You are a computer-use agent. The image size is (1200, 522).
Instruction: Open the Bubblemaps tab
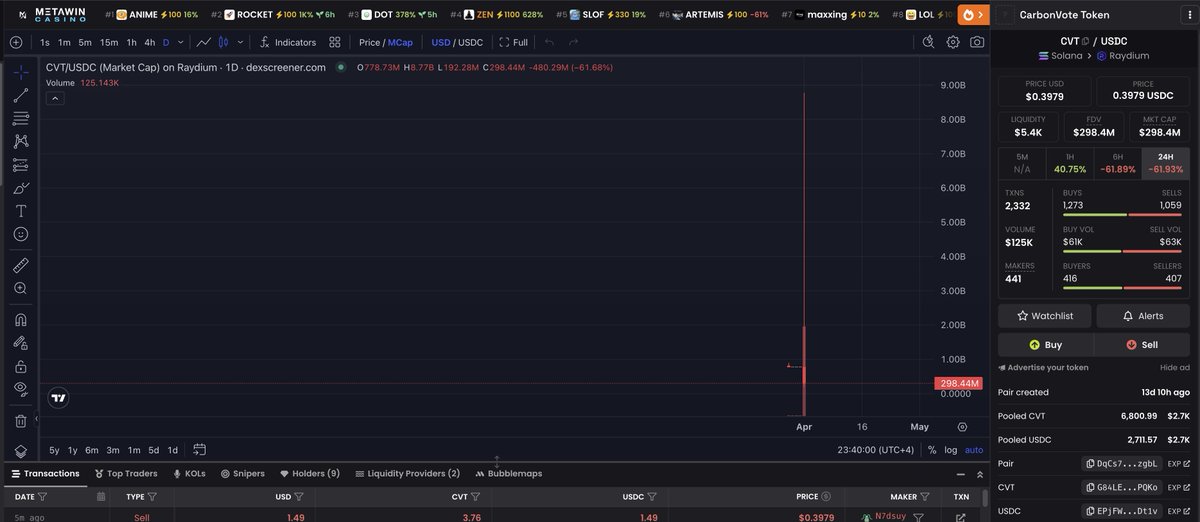[x=508, y=473]
